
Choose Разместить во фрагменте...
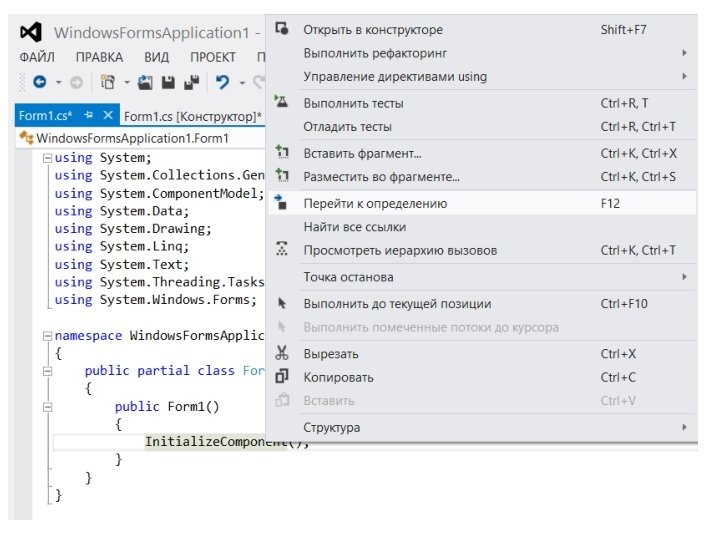pyautogui.click(x=481, y=177)
